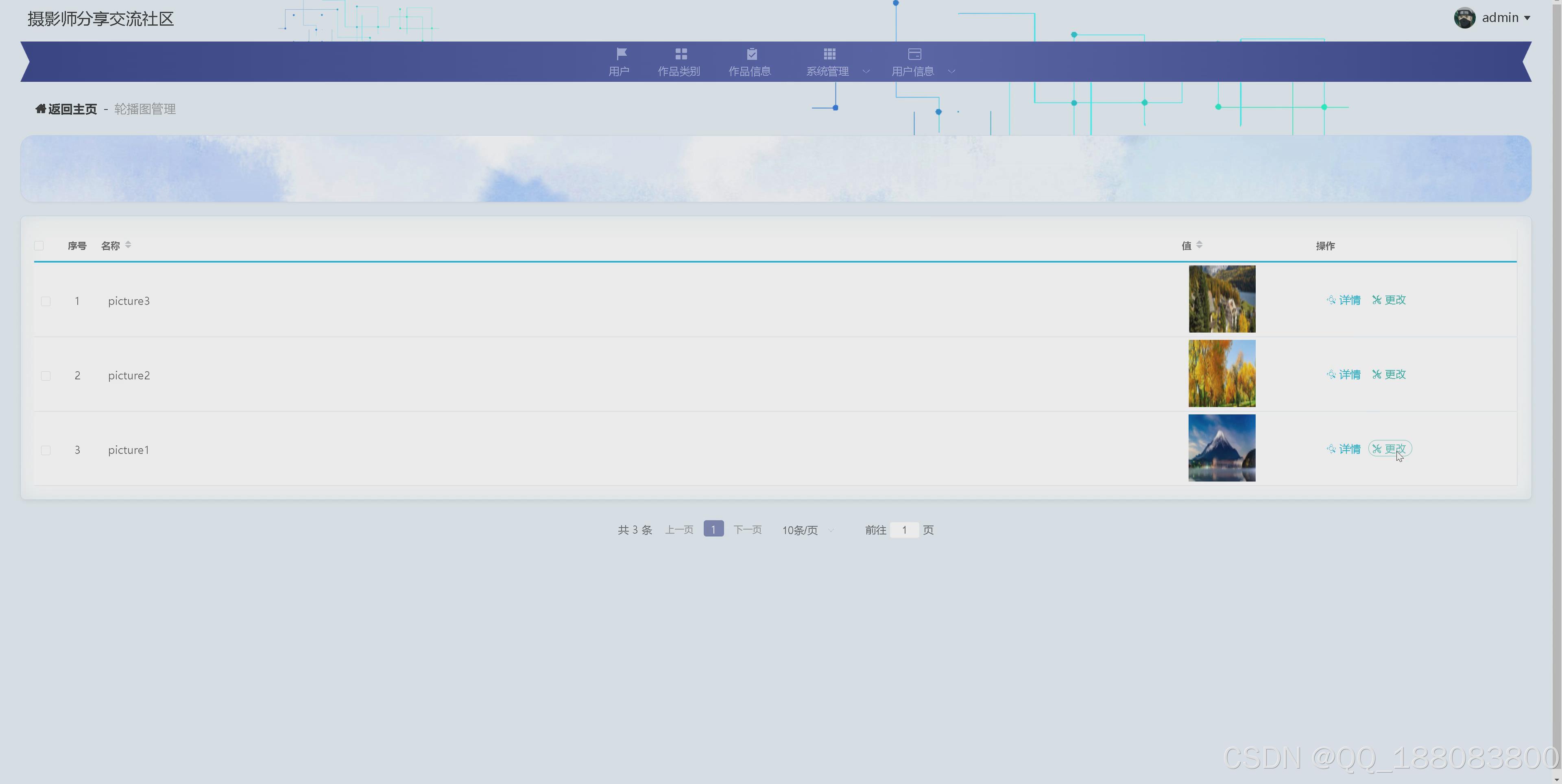Click 更改 for picture3 row
This screenshot has width=1562, height=784.
pos(1389,300)
